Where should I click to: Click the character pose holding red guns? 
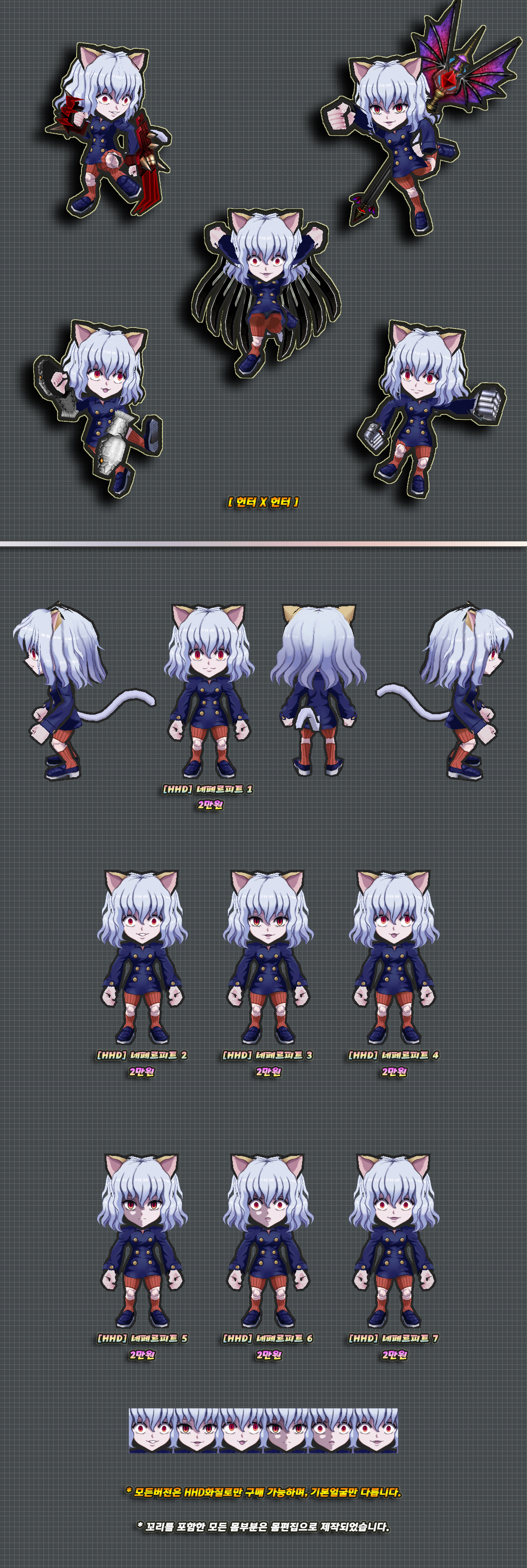click(x=108, y=130)
